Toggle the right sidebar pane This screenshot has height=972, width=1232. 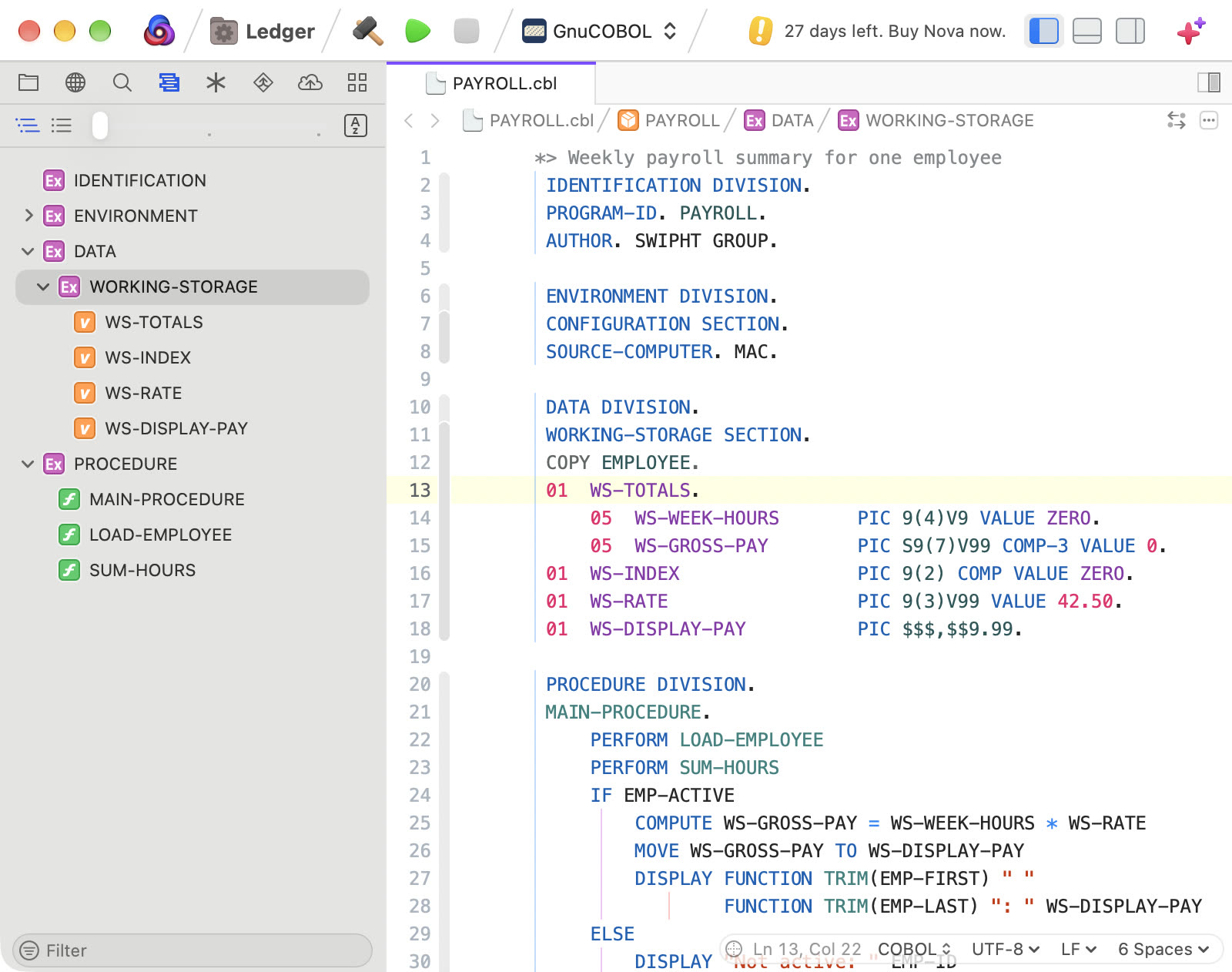(x=1130, y=31)
